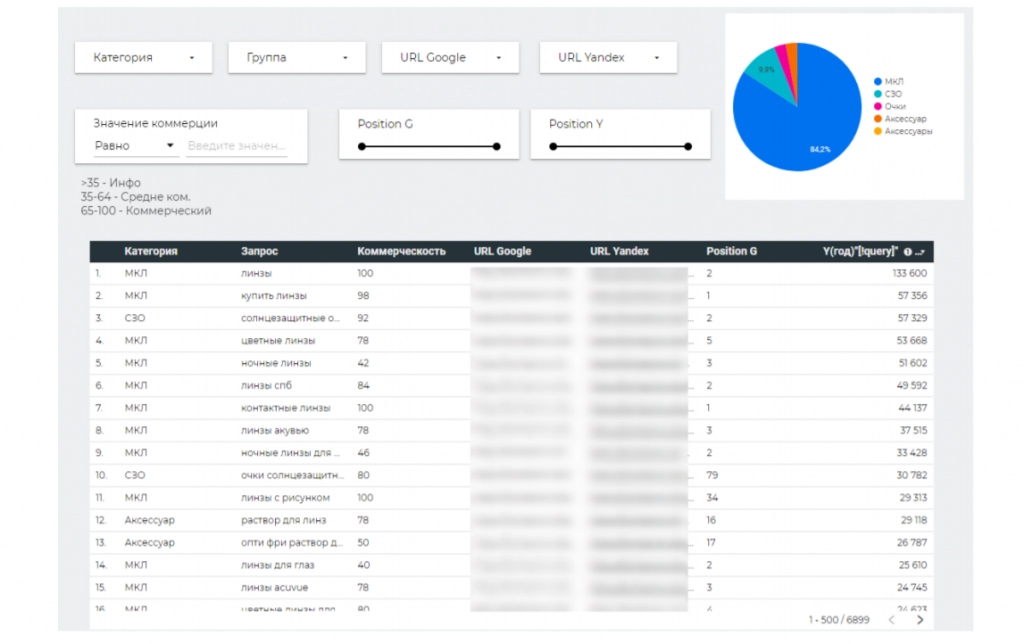
Task: Click the dark orange Аксессуар legend dot
Action: 878,119
